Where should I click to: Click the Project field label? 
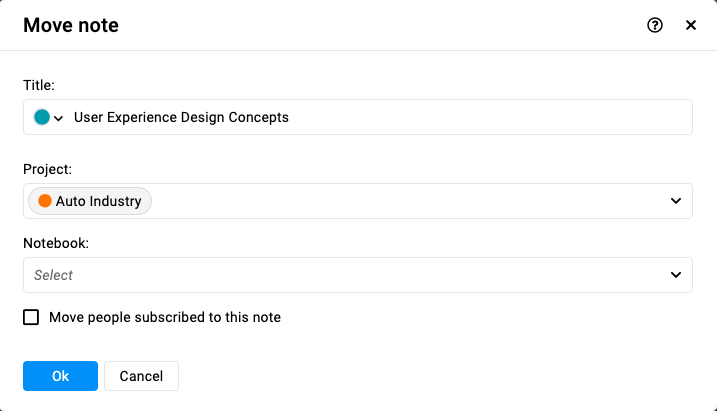(x=48, y=169)
